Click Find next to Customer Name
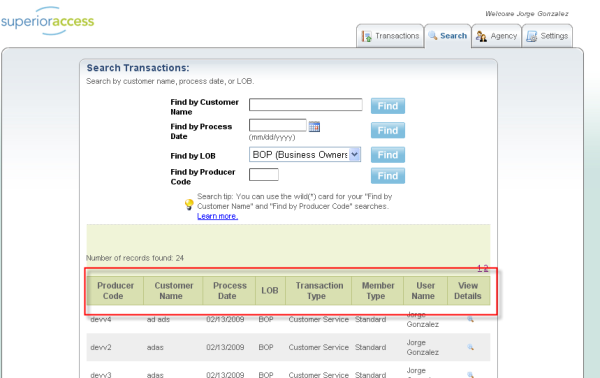This screenshot has width=600, height=378. (x=388, y=106)
